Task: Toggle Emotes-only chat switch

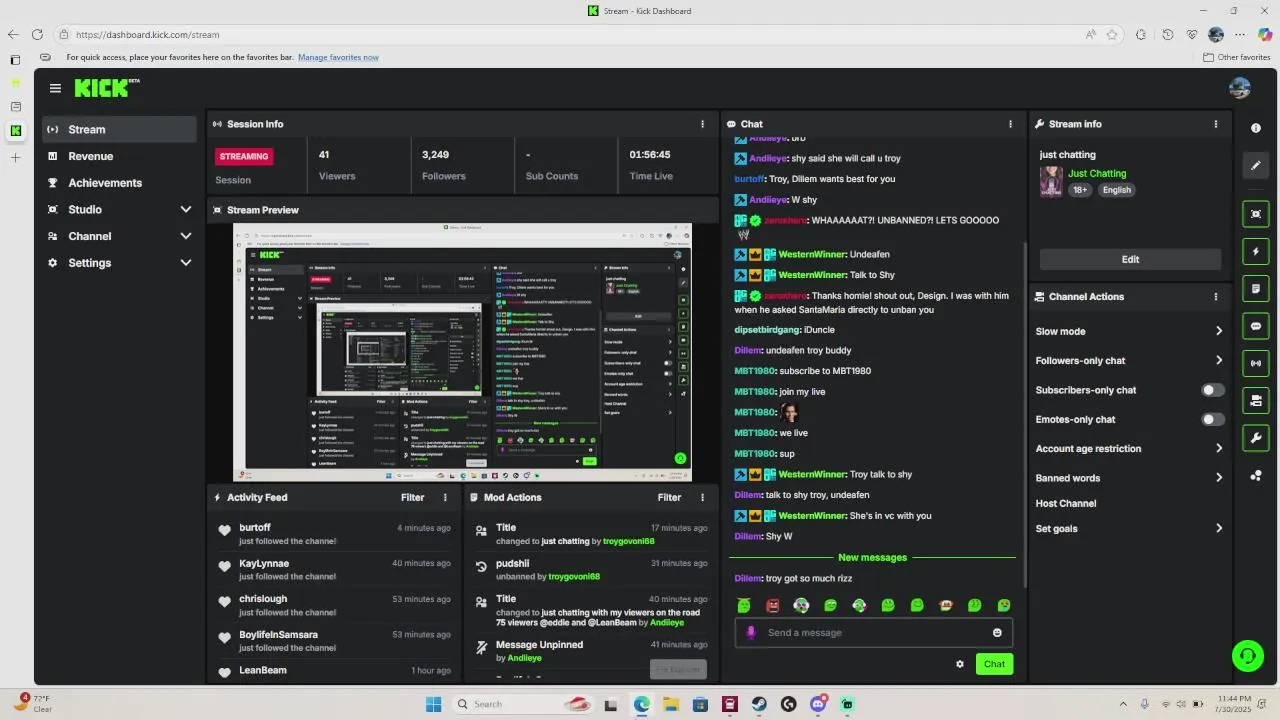Action: (1212, 420)
